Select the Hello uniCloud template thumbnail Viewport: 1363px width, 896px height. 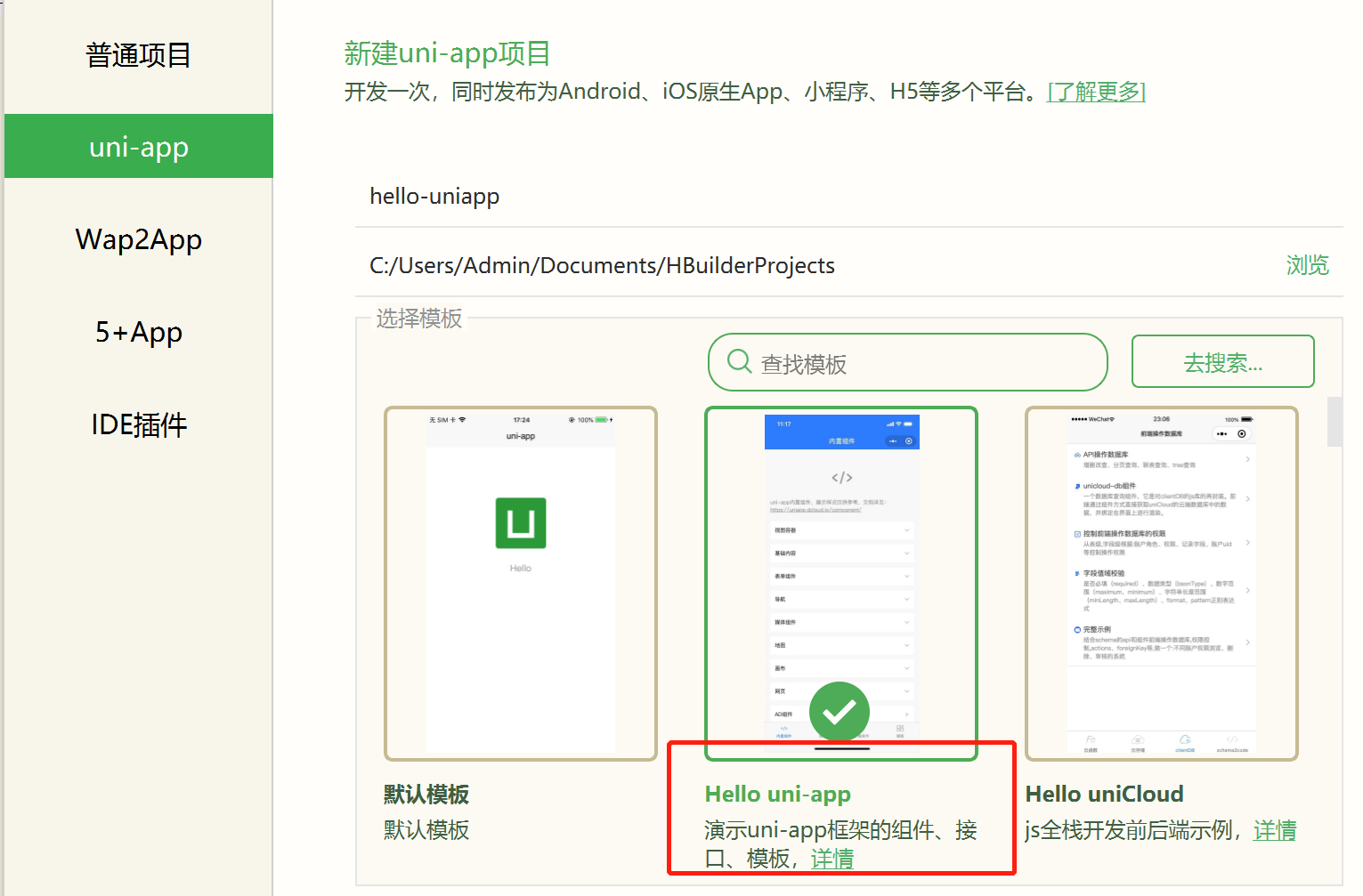pos(1161,584)
